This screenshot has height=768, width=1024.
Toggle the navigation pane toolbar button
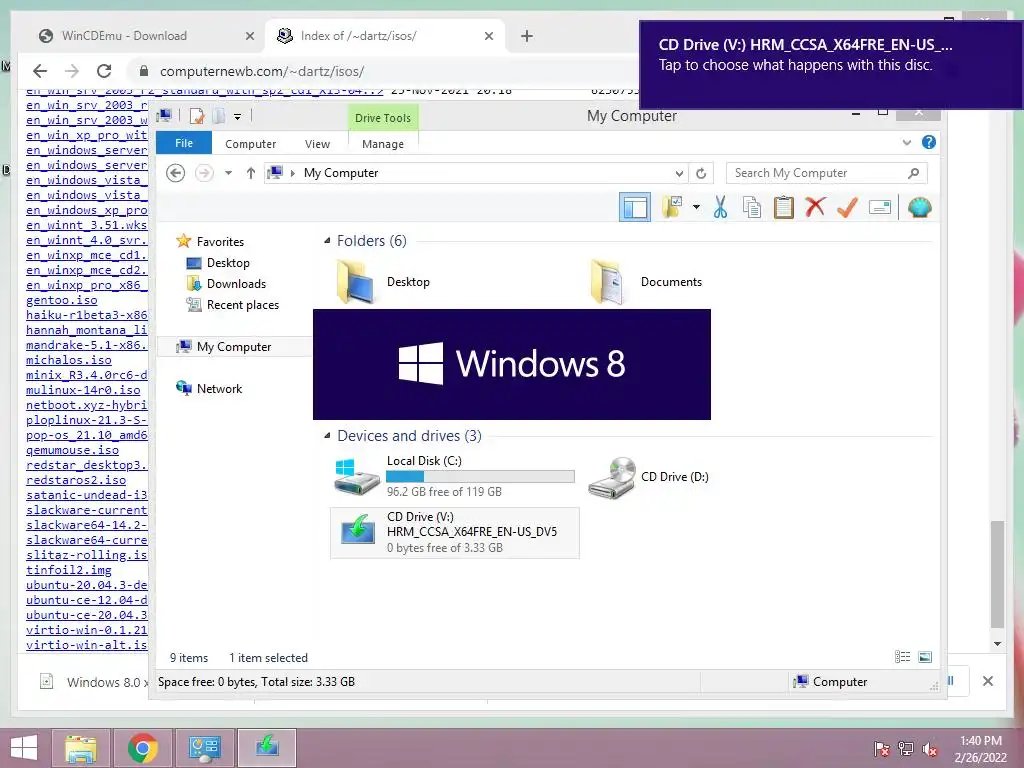(635, 208)
